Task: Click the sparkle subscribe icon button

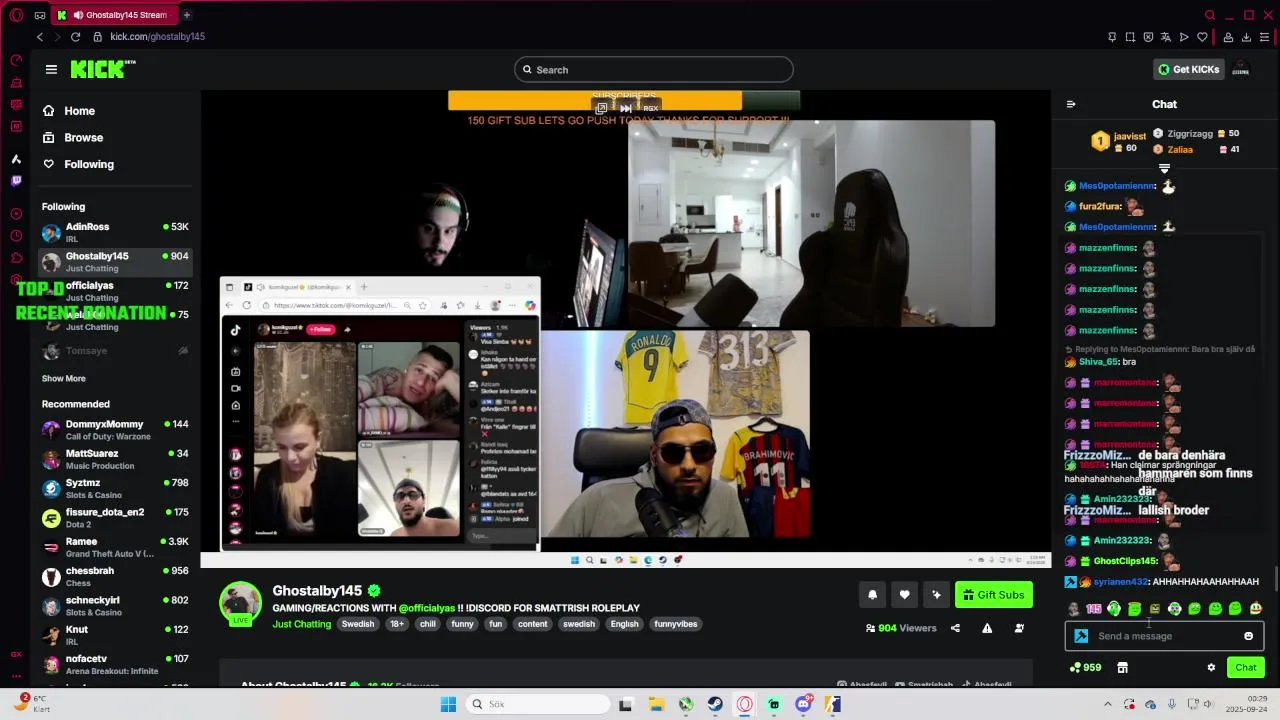Action: click(x=936, y=595)
